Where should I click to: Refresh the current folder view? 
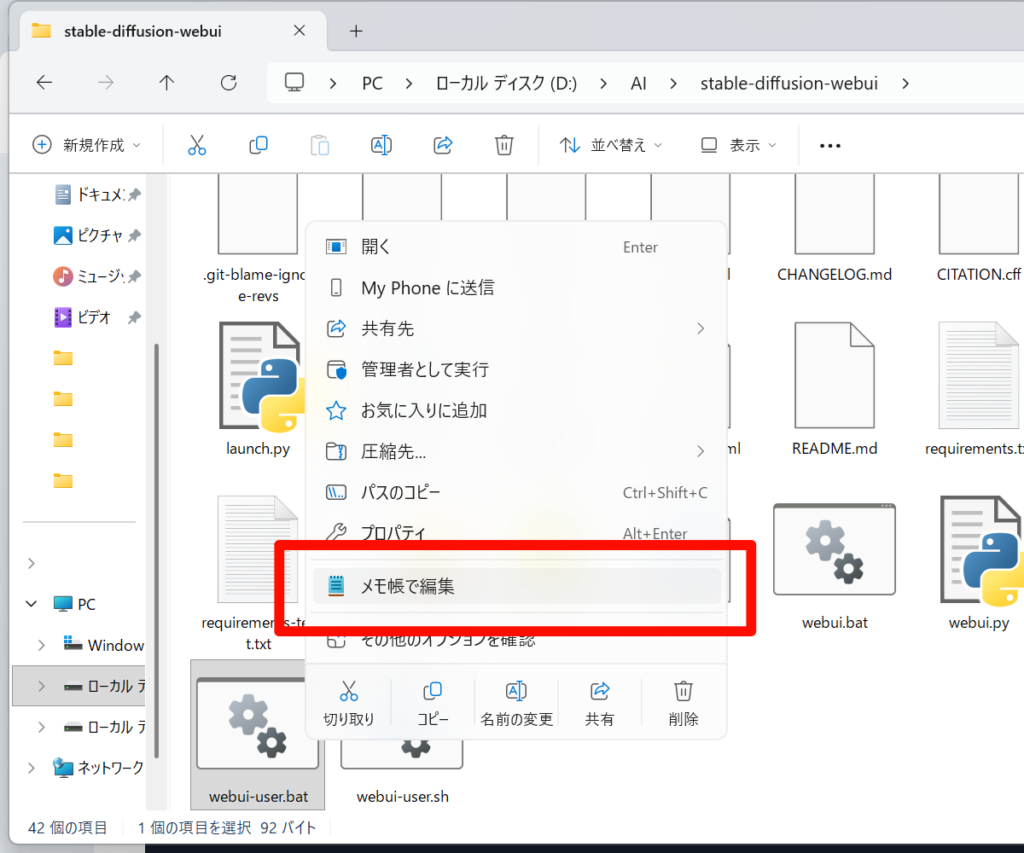click(x=229, y=83)
